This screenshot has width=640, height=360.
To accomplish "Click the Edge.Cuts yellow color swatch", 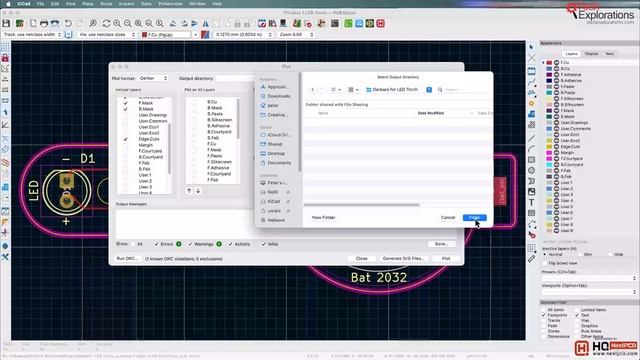I will pos(549,147).
